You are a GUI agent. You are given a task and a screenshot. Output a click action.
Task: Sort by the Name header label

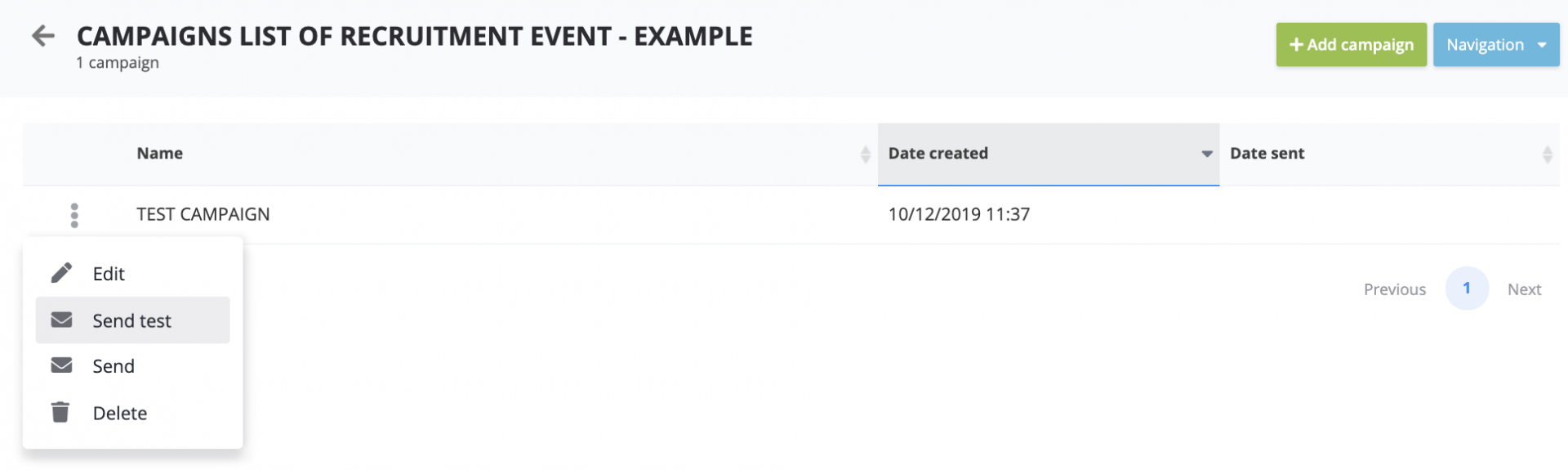click(160, 154)
